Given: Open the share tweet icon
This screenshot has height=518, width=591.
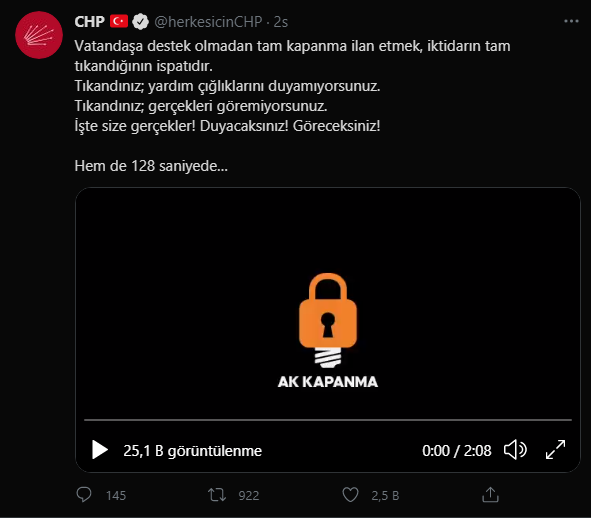Looking at the screenshot, I should (490, 495).
